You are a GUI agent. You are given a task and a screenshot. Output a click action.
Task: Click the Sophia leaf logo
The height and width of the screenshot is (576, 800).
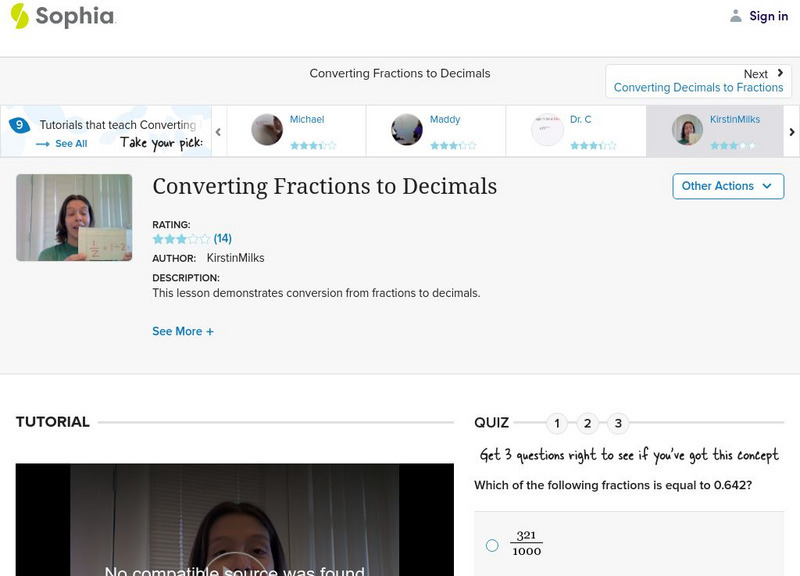(20, 16)
